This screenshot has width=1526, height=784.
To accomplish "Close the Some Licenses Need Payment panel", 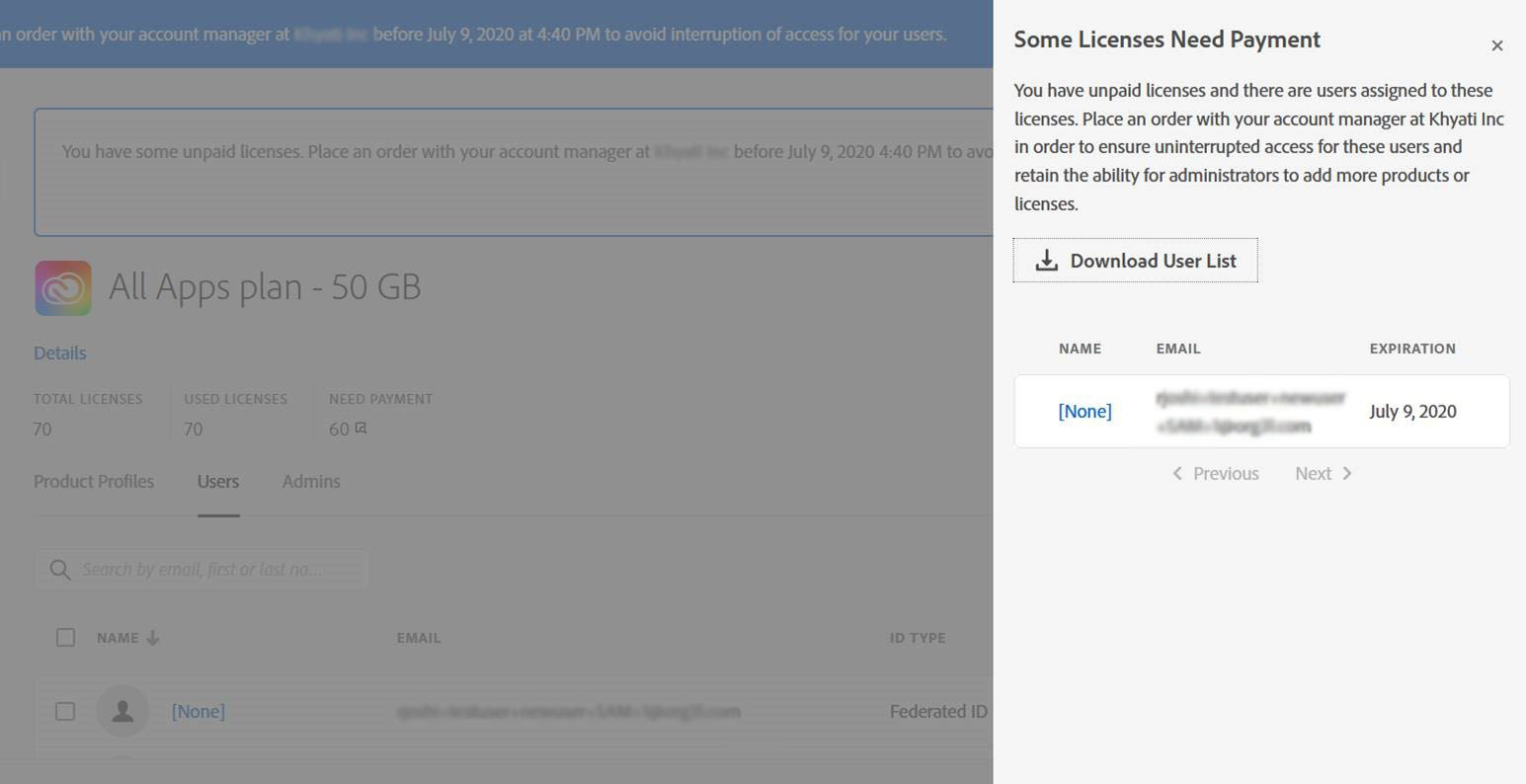I will (1496, 45).
